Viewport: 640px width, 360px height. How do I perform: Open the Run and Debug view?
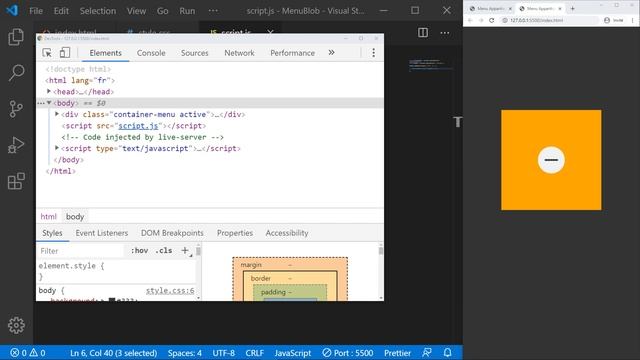click(x=16, y=145)
